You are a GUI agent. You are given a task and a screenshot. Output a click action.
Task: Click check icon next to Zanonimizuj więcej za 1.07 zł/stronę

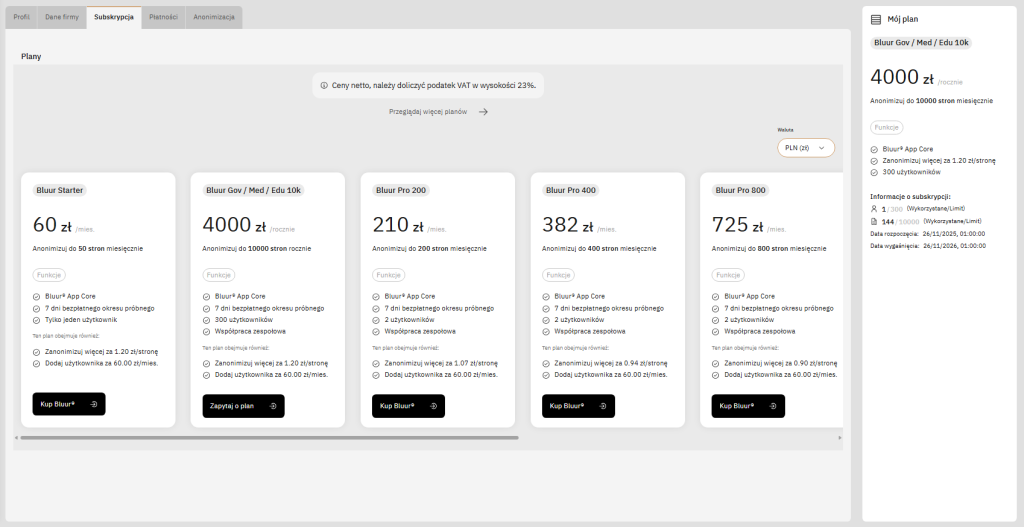(376, 363)
